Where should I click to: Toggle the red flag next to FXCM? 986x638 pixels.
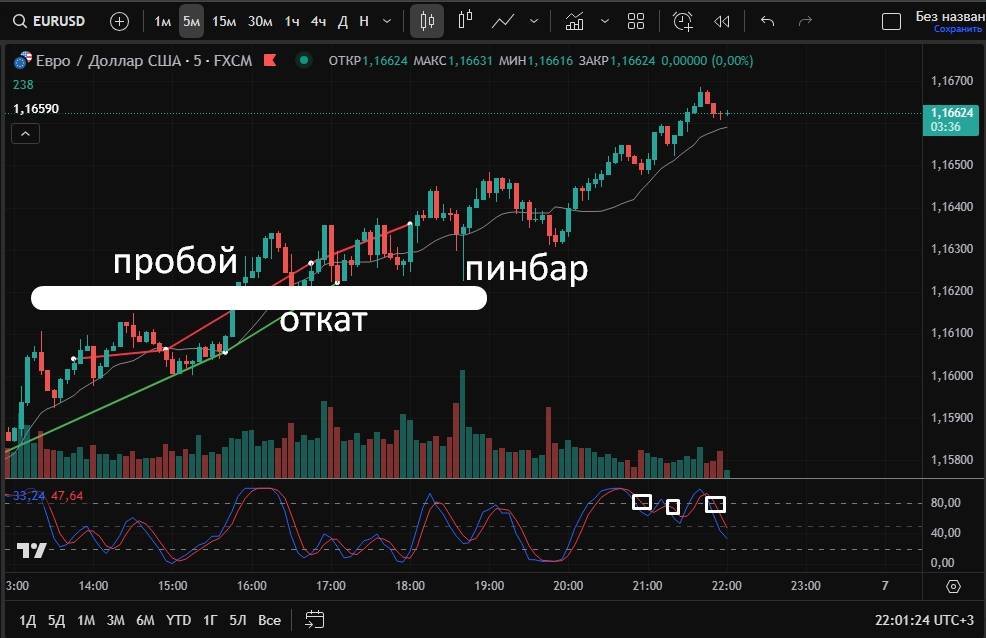point(269,61)
